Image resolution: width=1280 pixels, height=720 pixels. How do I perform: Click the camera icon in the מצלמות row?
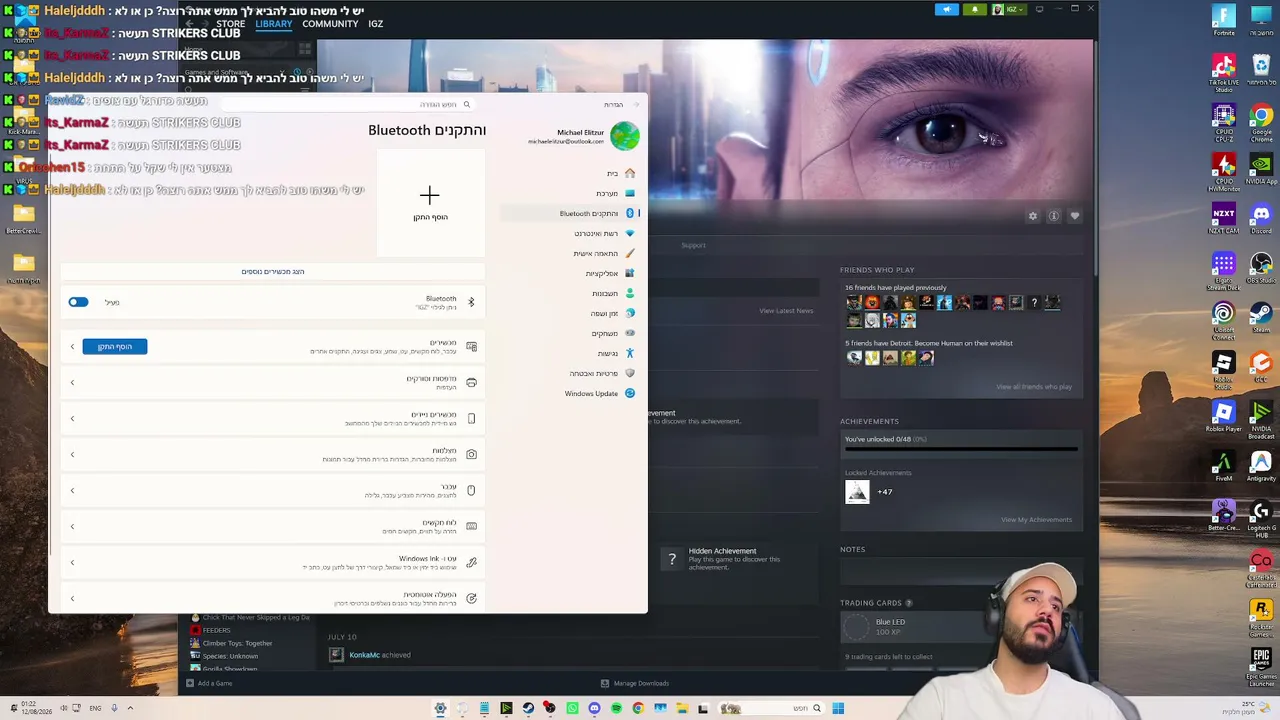pyautogui.click(x=471, y=455)
